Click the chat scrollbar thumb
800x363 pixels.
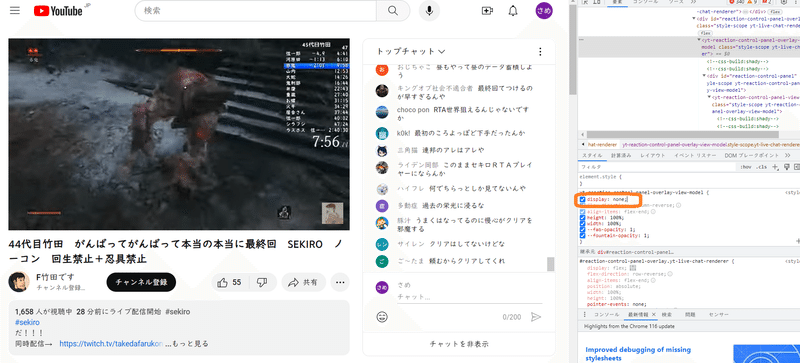551,264
